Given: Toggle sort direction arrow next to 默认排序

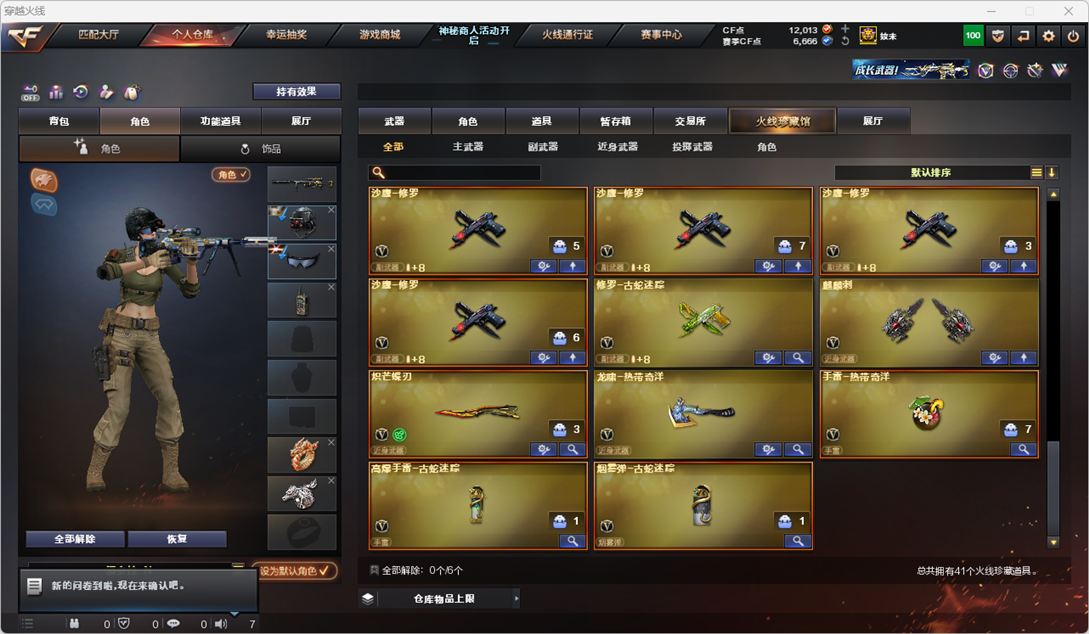Looking at the screenshot, I should point(1051,172).
